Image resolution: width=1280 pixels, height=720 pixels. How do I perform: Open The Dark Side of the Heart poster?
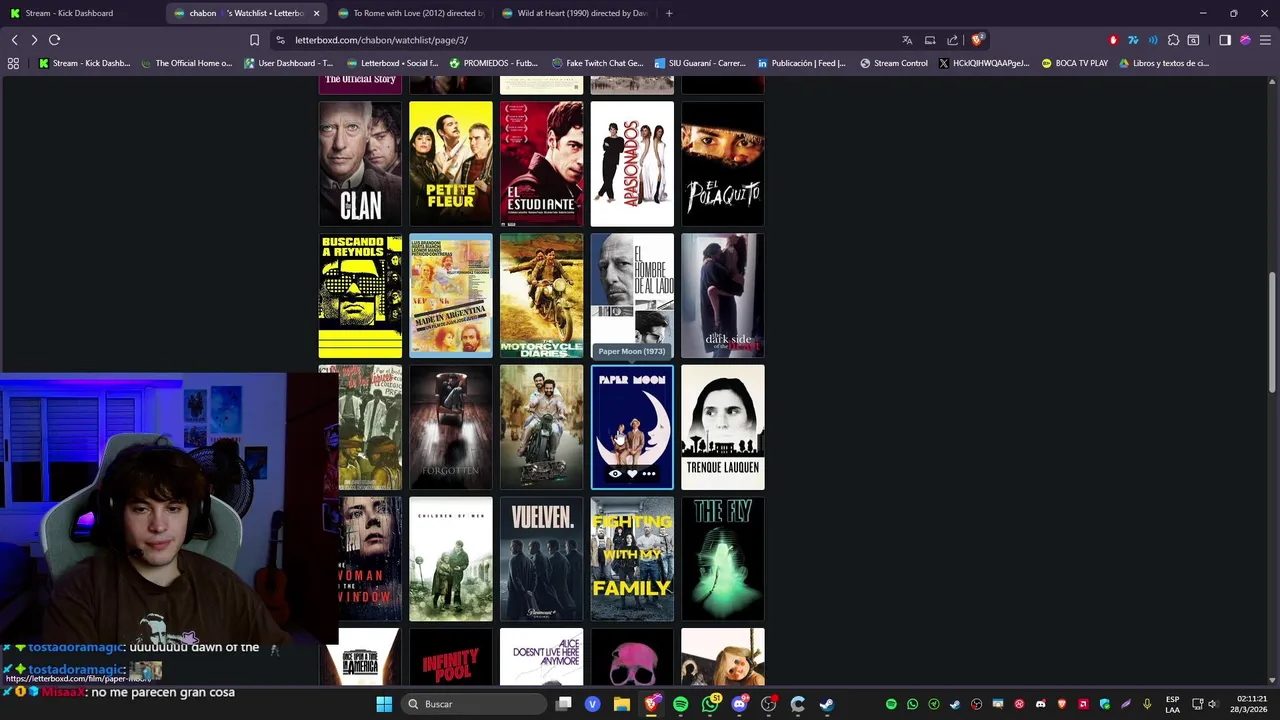722,296
